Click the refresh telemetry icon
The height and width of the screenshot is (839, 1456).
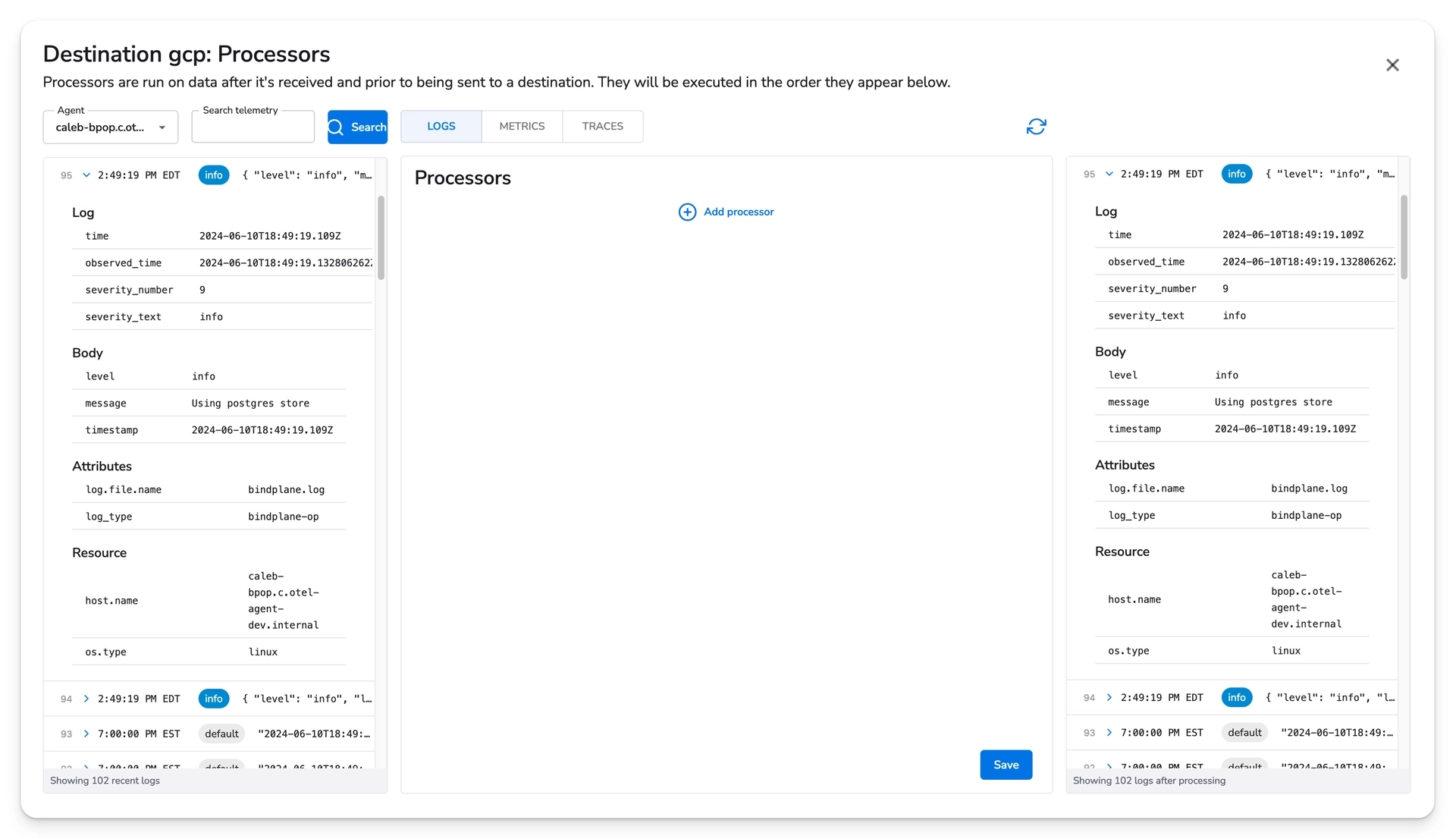point(1036,127)
